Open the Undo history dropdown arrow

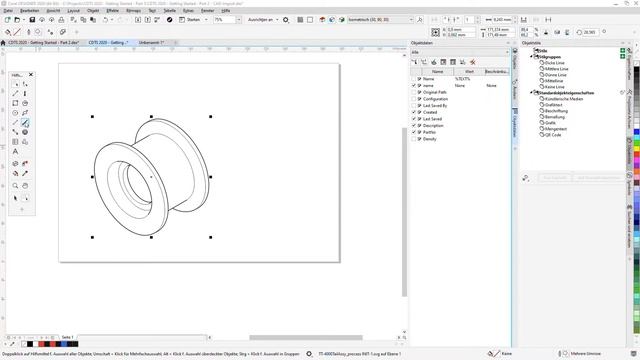click(111, 20)
